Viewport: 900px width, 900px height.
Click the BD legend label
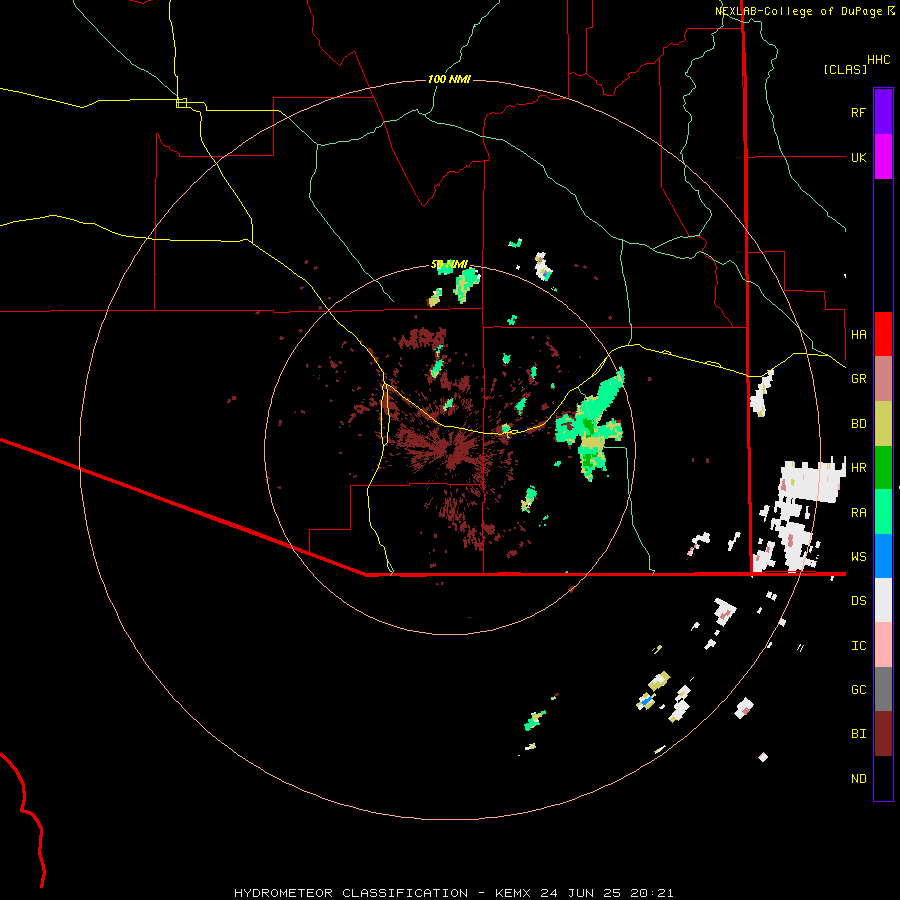(858, 424)
